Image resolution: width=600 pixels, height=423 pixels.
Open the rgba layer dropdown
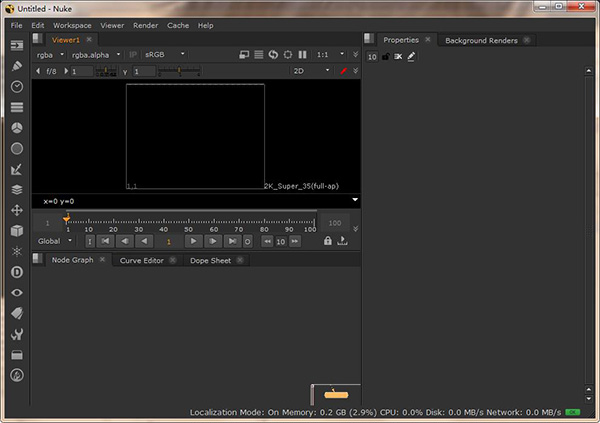50,55
